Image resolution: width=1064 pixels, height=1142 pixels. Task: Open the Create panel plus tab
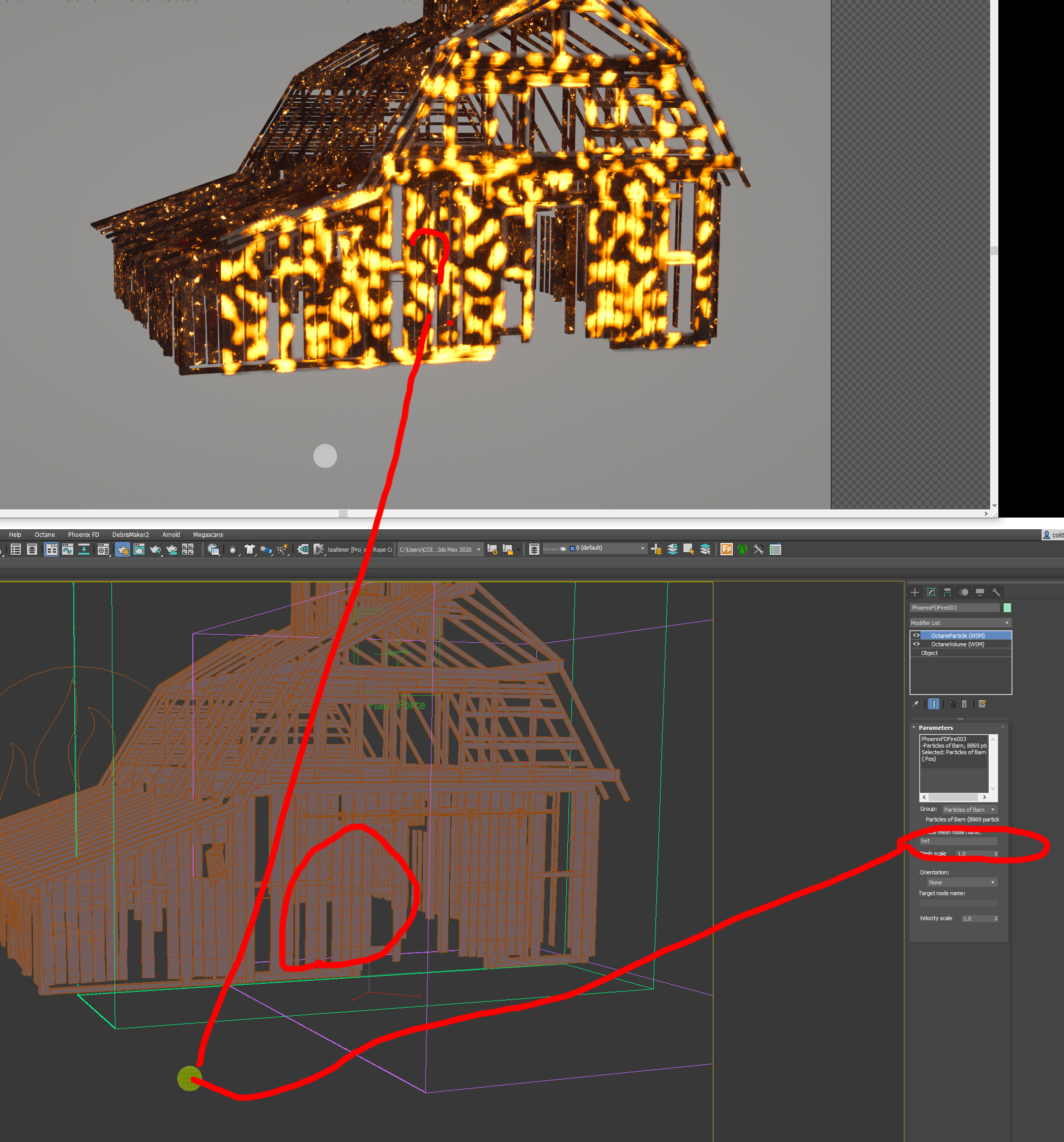[914, 592]
